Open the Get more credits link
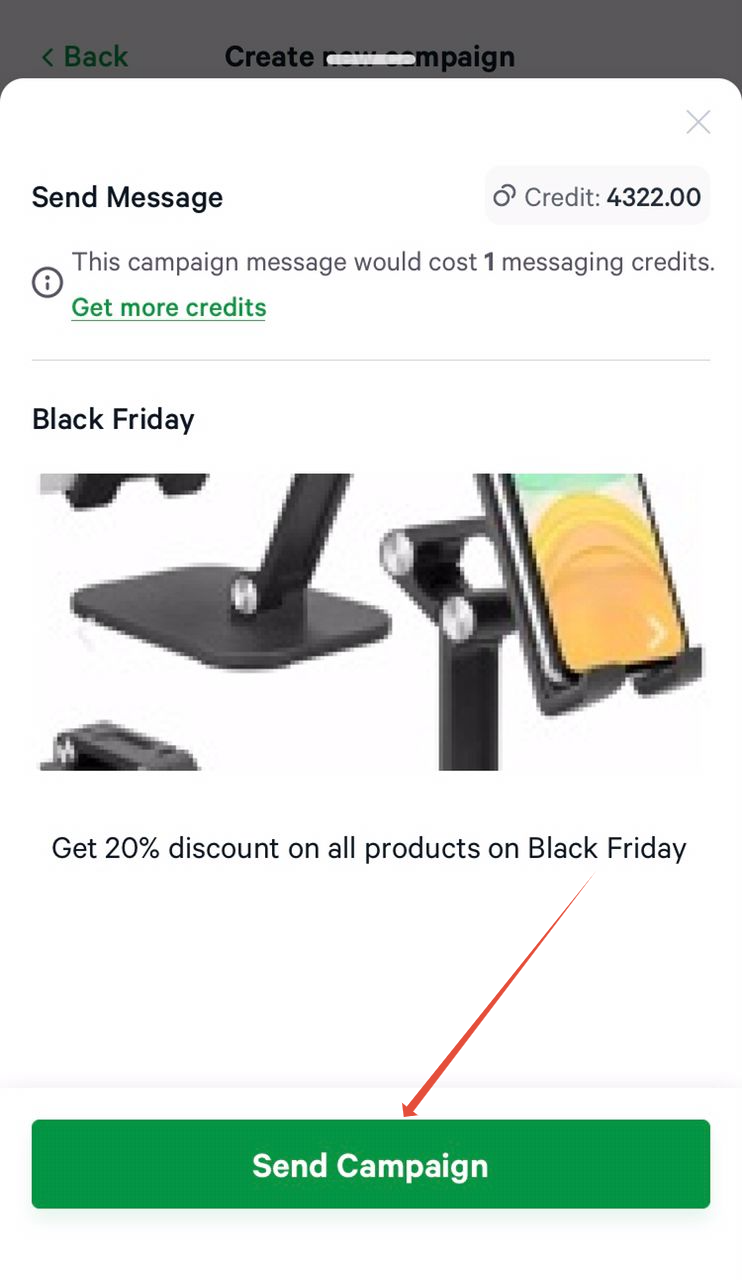Image resolution: width=742 pixels, height=1280 pixels. [x=169, y=307]
